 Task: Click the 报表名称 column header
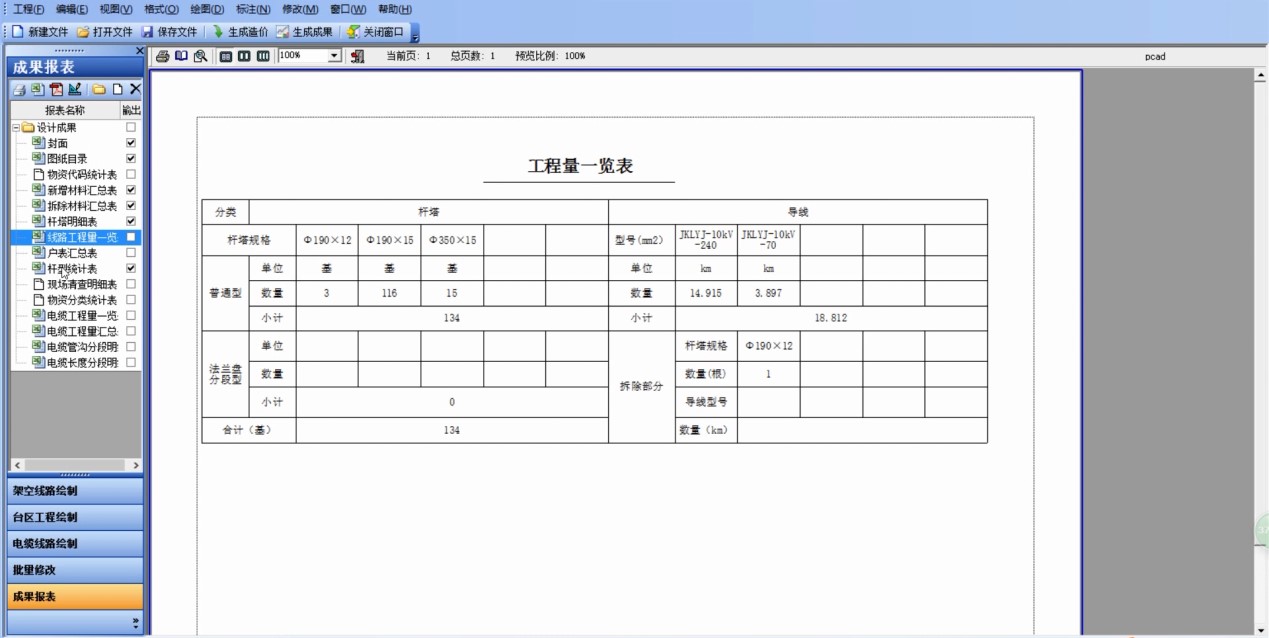click(65, 110)
